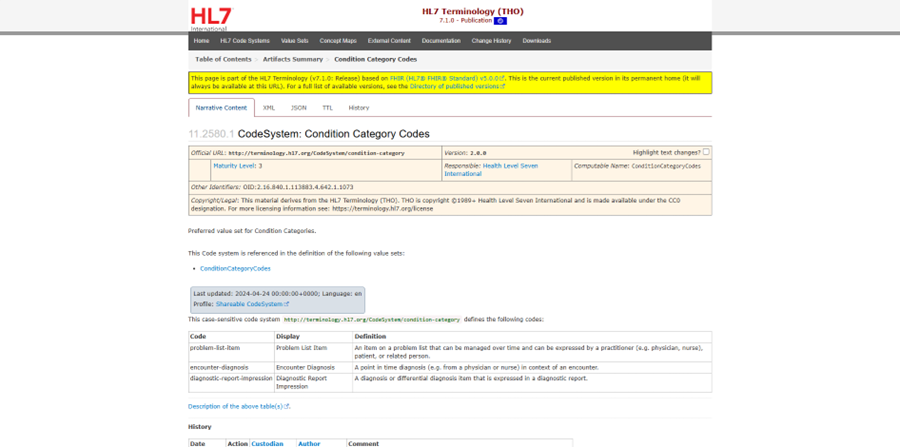Click Condition Category Codes breadcrumb
Viewport: 900px width, 447px height.
[x=375, y=59]
